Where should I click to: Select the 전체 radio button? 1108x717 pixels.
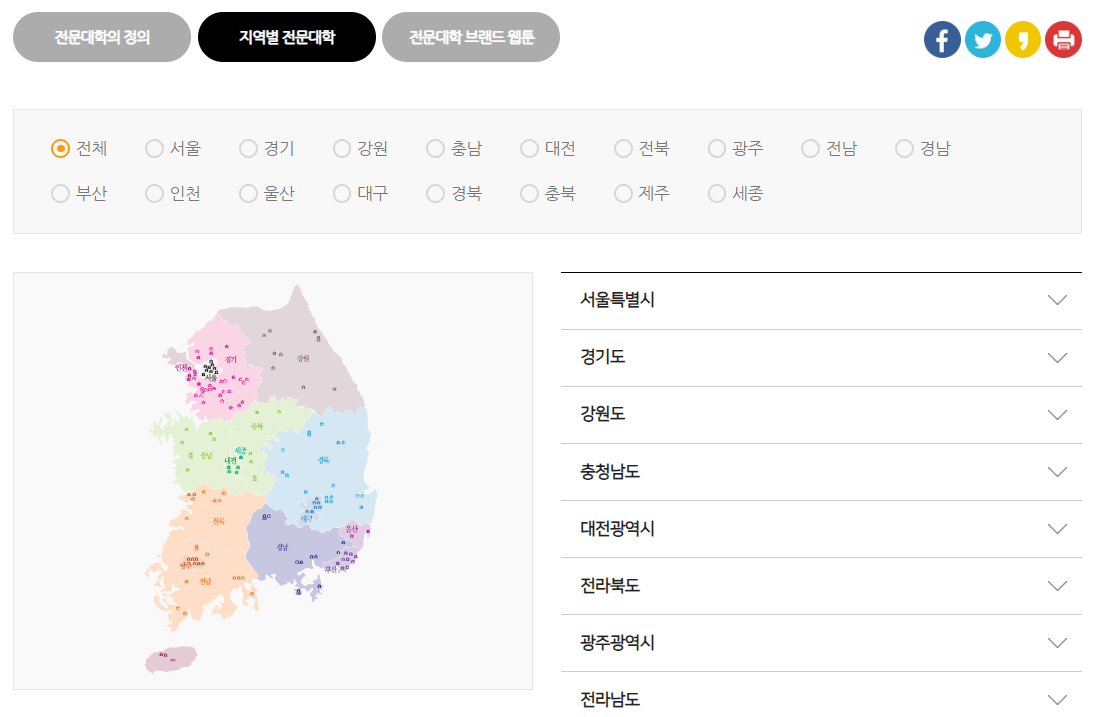point(60,148)
